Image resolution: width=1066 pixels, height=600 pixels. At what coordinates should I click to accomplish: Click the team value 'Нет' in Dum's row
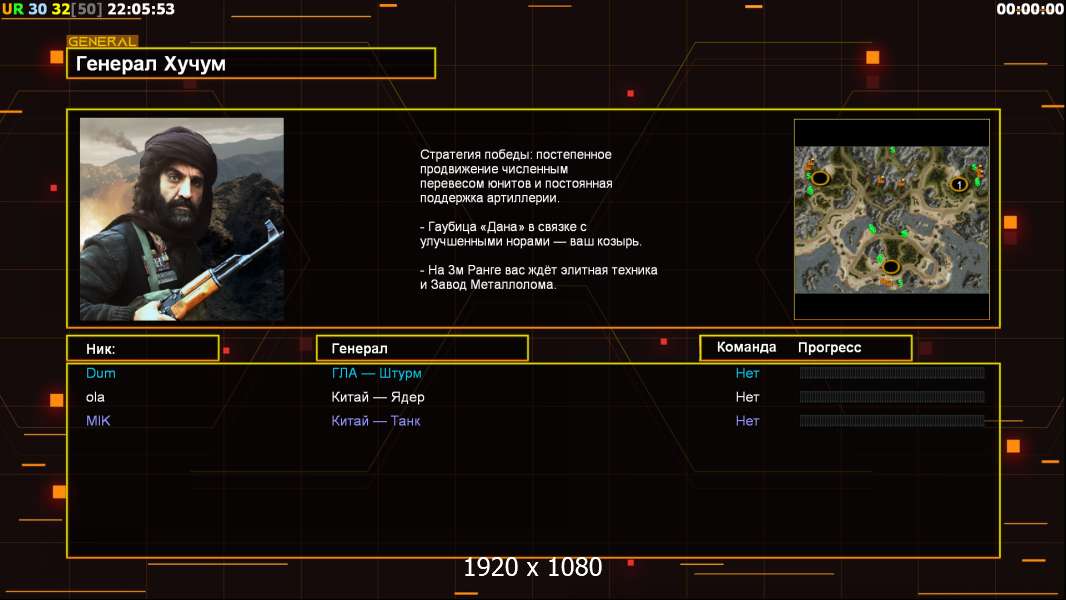(747, 373)
